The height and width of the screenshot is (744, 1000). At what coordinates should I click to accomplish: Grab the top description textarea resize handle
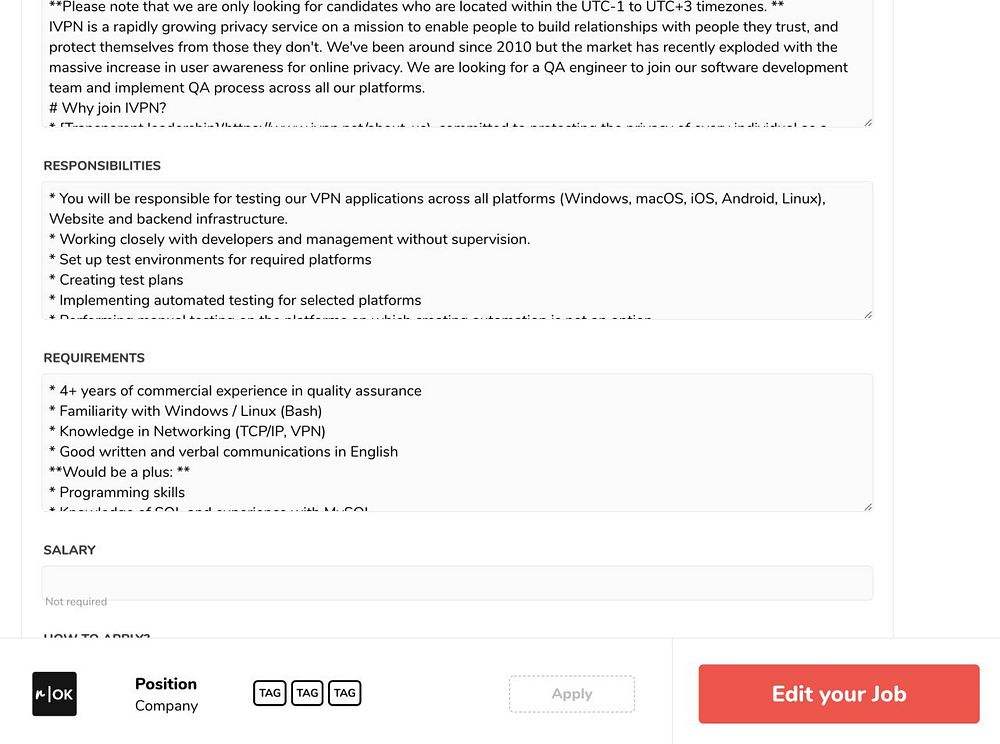pos(867,122)
